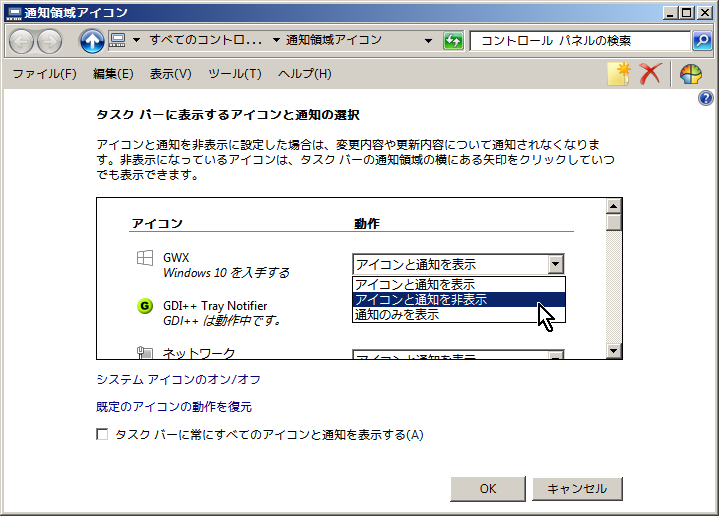Select 通知のみを表示 option
719x516 pixels.
click(459, 315)
